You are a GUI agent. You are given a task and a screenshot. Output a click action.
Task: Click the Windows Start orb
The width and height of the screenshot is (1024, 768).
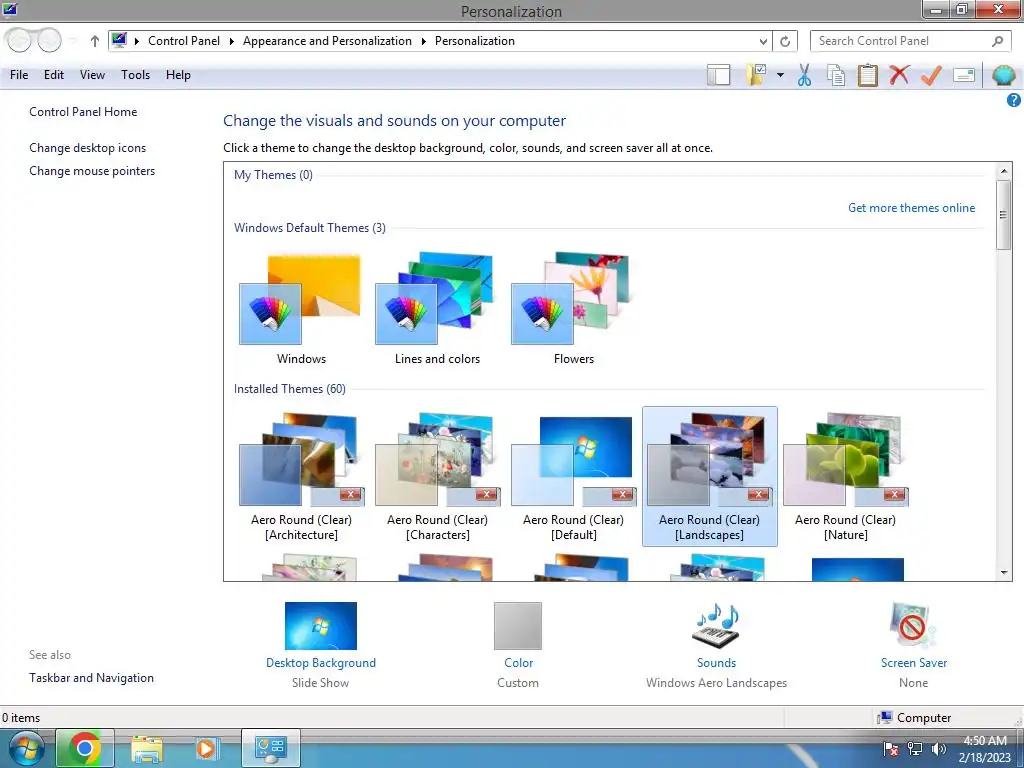pos(26,748)
